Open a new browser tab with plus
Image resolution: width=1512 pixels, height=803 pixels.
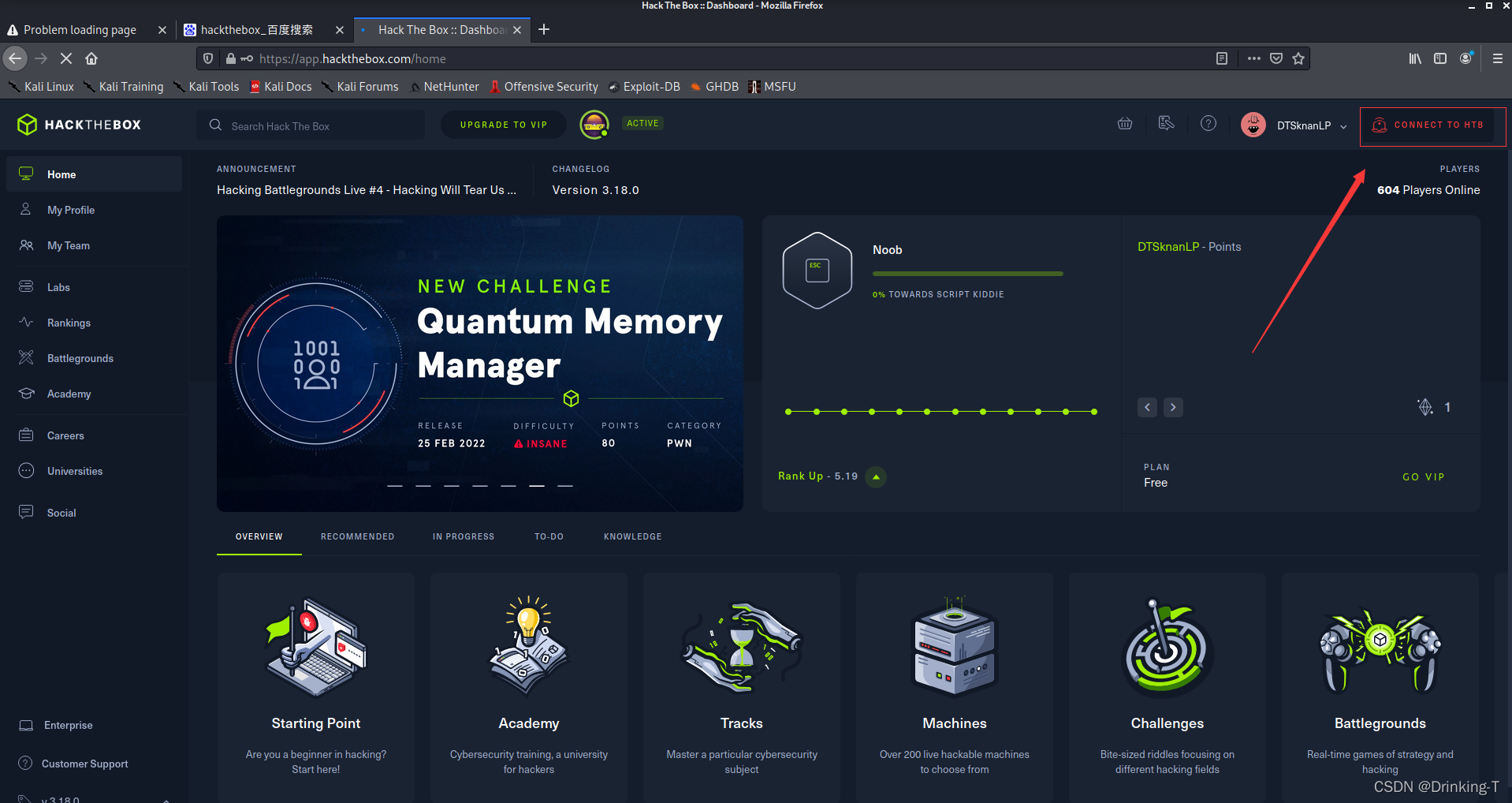click(x=544, y=29)
